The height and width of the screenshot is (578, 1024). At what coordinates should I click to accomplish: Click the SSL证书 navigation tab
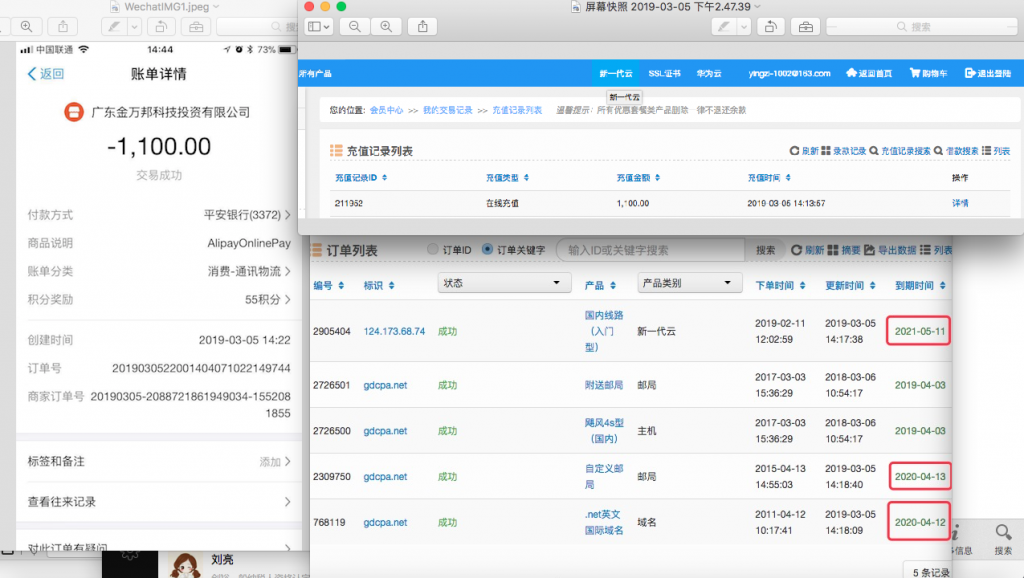(x=664, y=73)
